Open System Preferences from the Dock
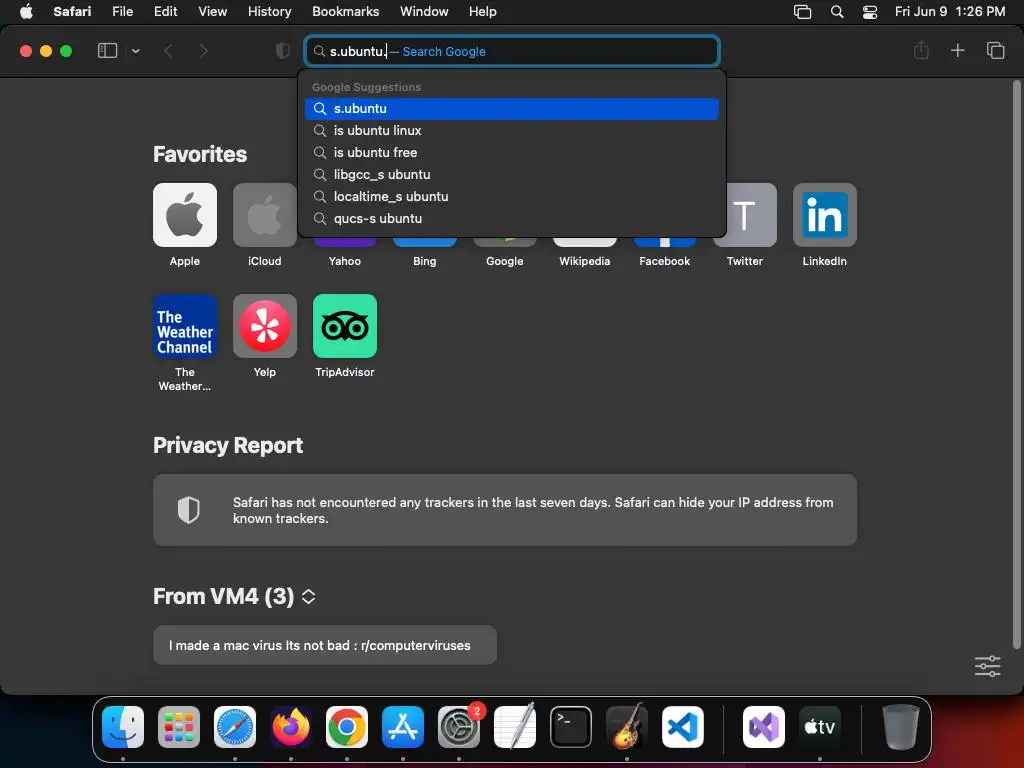 459,727
